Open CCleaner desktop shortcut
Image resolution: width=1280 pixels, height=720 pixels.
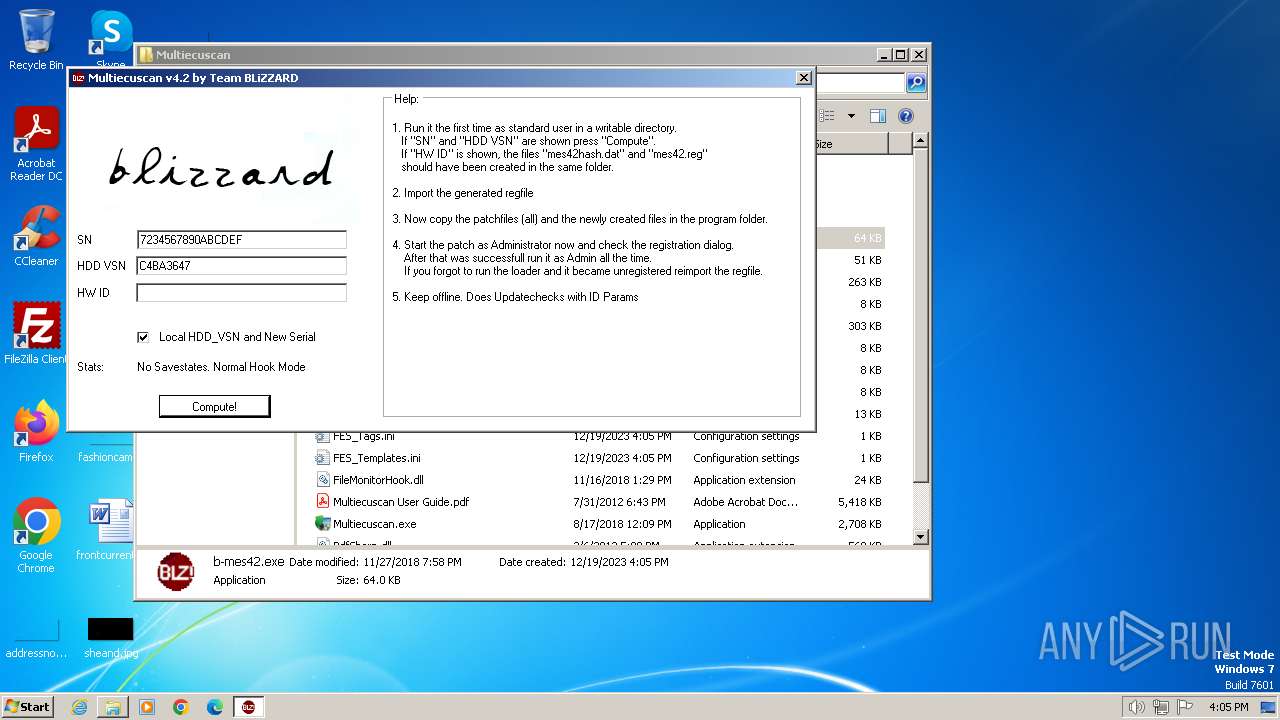coord(36,236)
